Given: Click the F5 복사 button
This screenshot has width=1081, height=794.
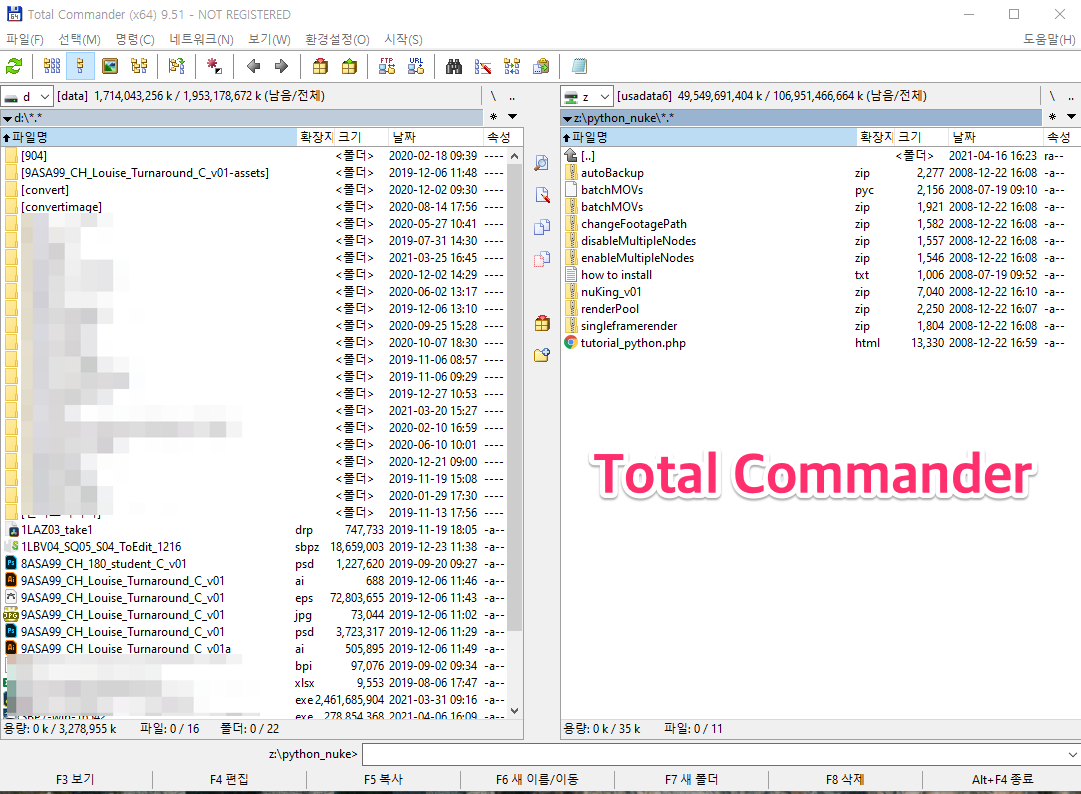Looking at the screenshot, I should click(x=381, y=779).
